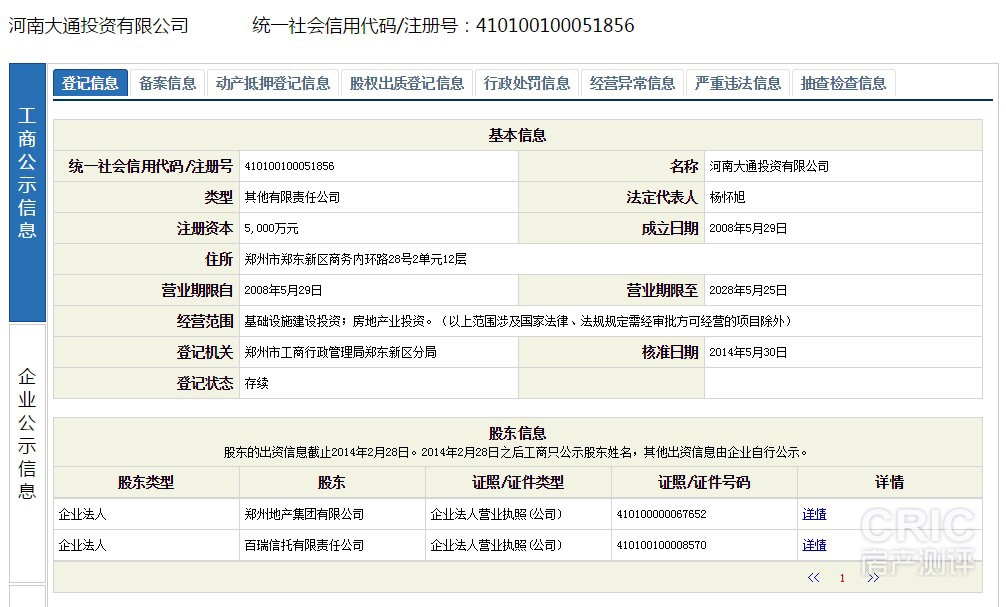Switch to the 备案信息 tab

(167, 83)
